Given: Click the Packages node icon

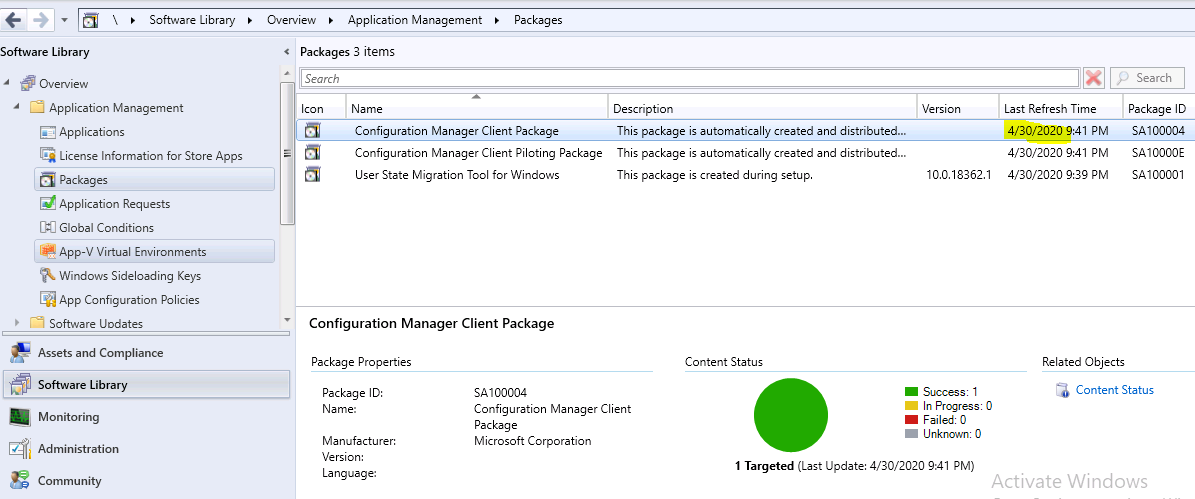Looking at the screenshot, I should point(48,180).
